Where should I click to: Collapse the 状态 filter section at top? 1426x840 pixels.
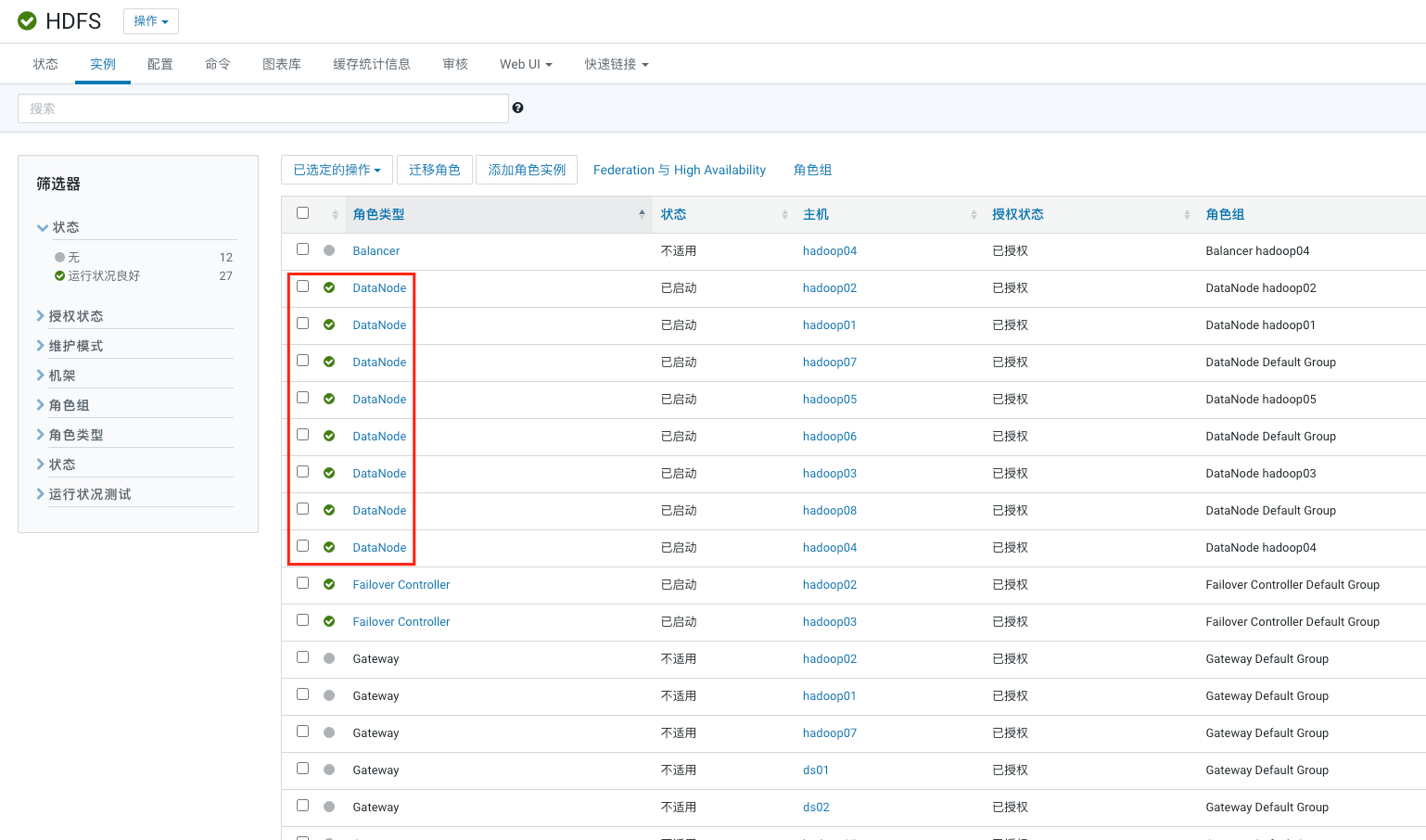[57, 227]
